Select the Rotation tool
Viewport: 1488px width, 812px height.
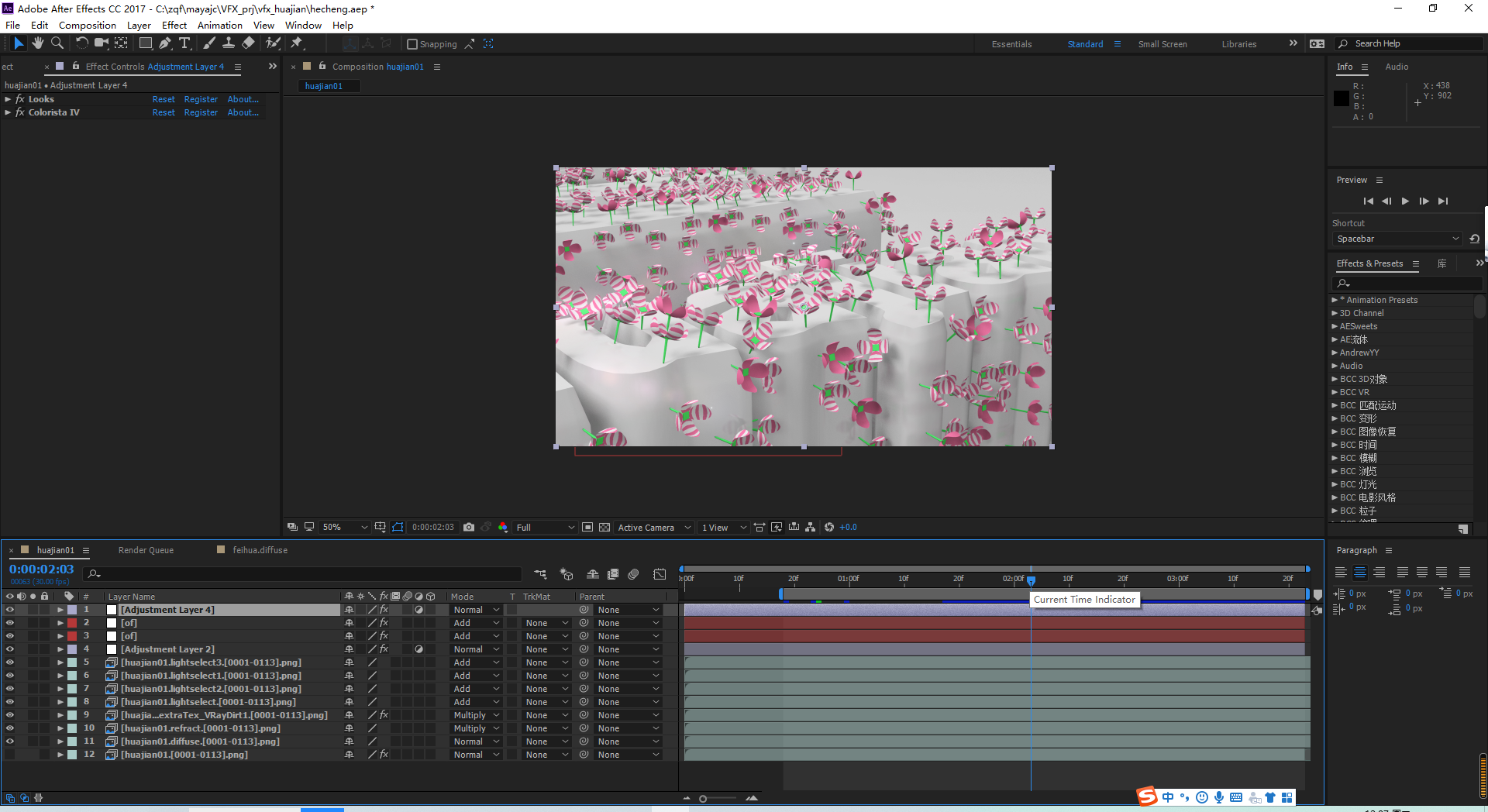coord(81,43)
